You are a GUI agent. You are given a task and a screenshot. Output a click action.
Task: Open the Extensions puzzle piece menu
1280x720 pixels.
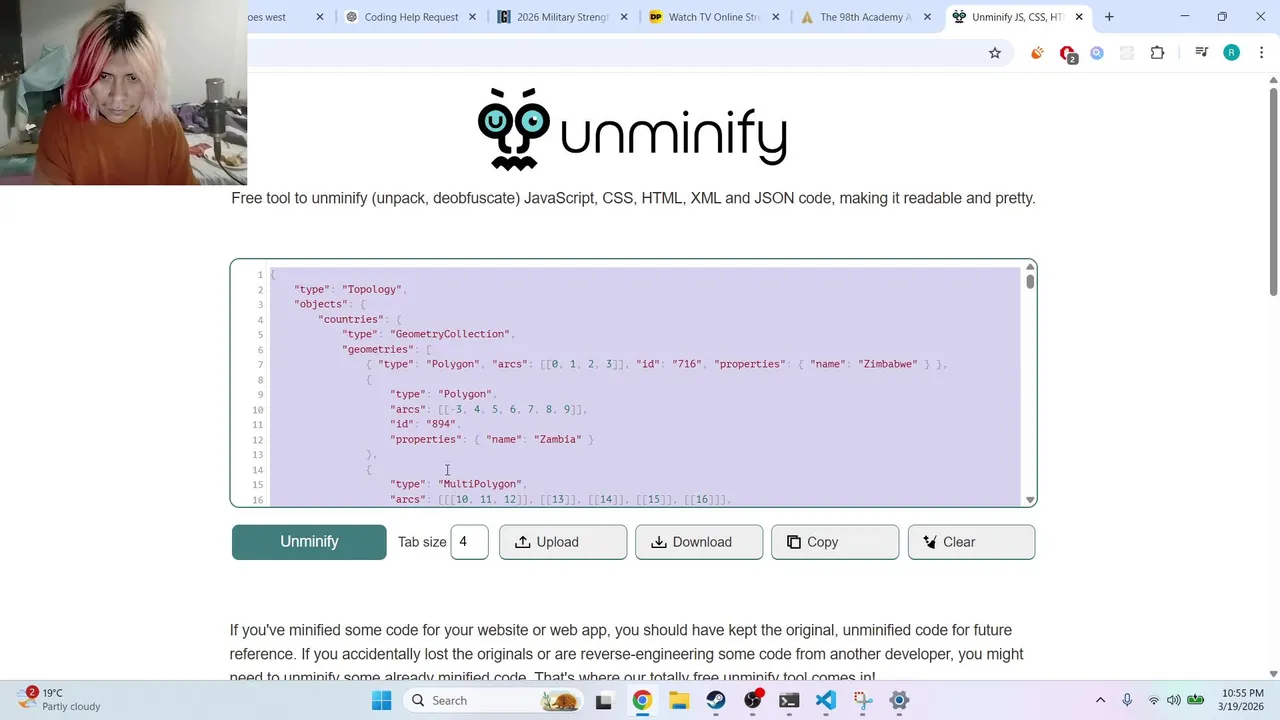coord(1157,53)
